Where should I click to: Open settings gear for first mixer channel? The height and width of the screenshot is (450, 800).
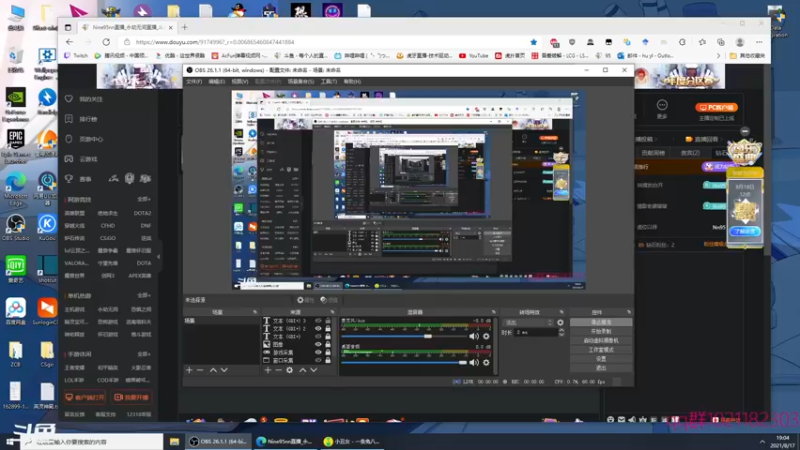486,336
